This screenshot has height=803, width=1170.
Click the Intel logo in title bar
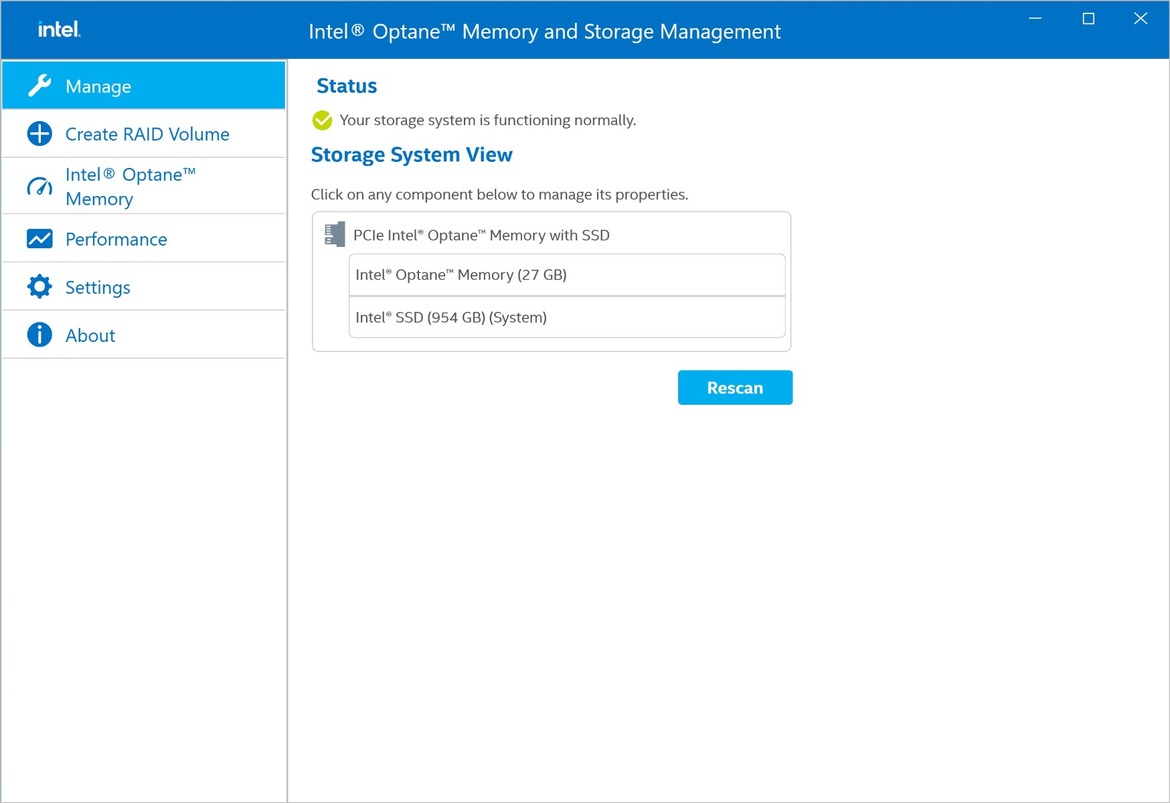coord(59,30)
